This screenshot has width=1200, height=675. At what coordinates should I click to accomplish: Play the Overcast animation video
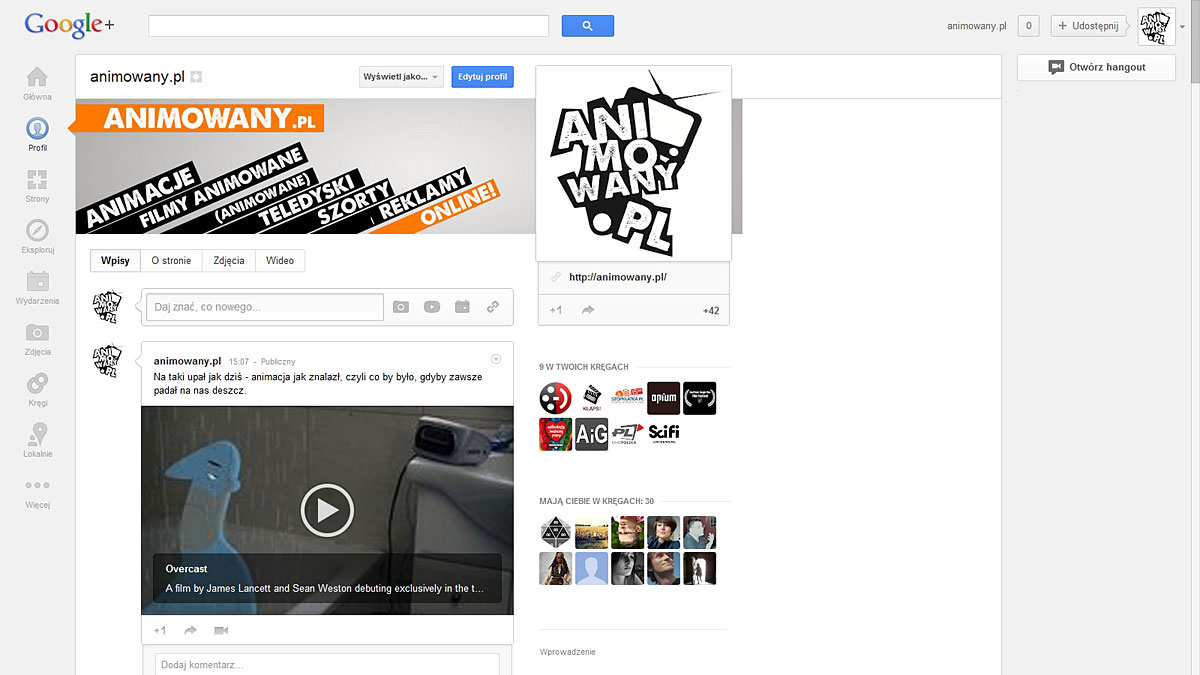coord(327,510)
